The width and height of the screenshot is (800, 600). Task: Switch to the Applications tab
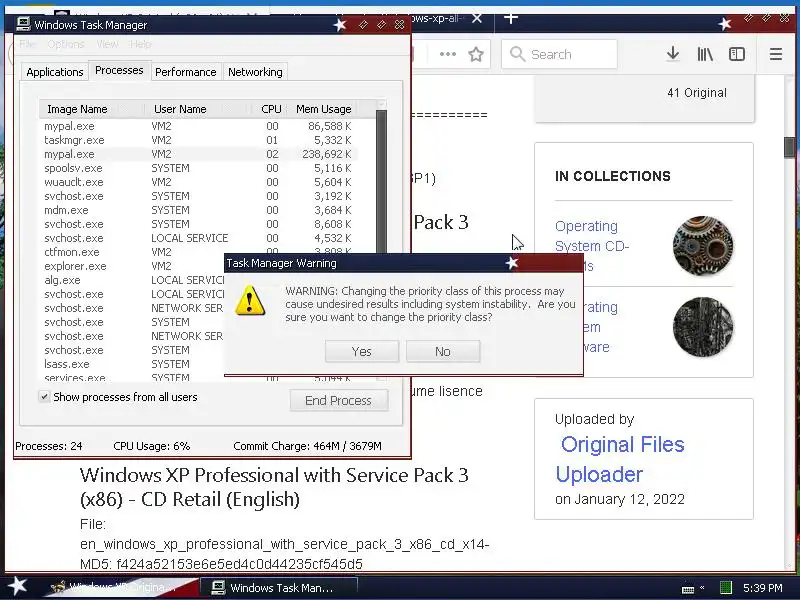[55, 72]
